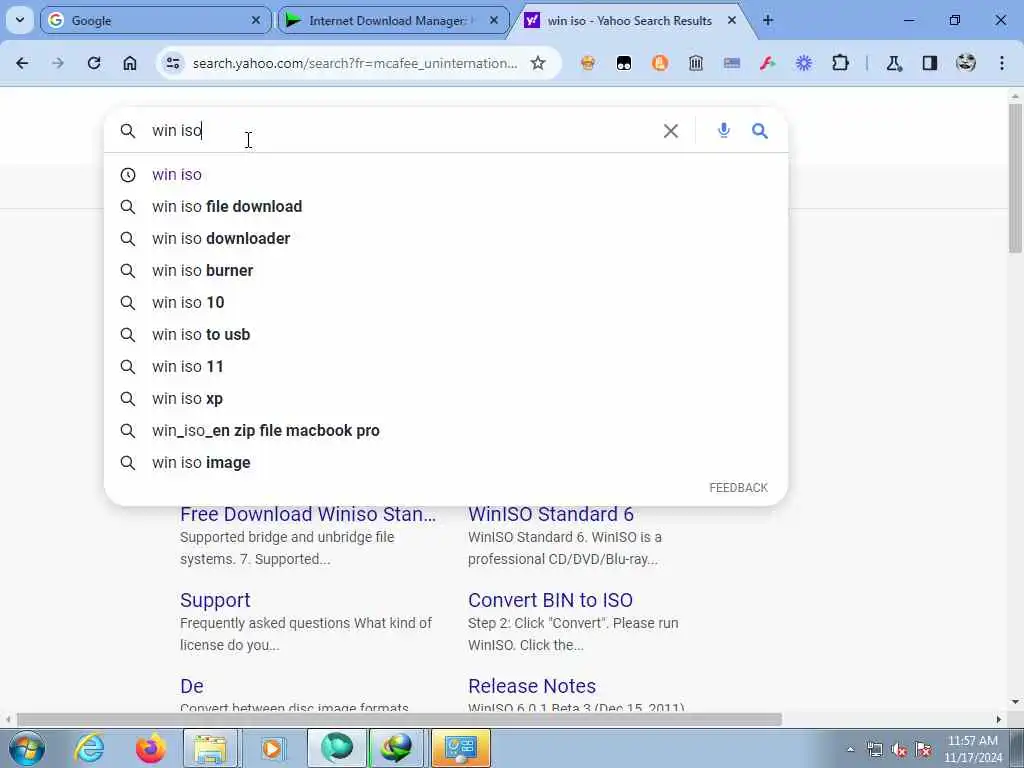Choose suggestion 'win iso 11'
Screen dimensions: 1024x768
(x=446, y=366)
